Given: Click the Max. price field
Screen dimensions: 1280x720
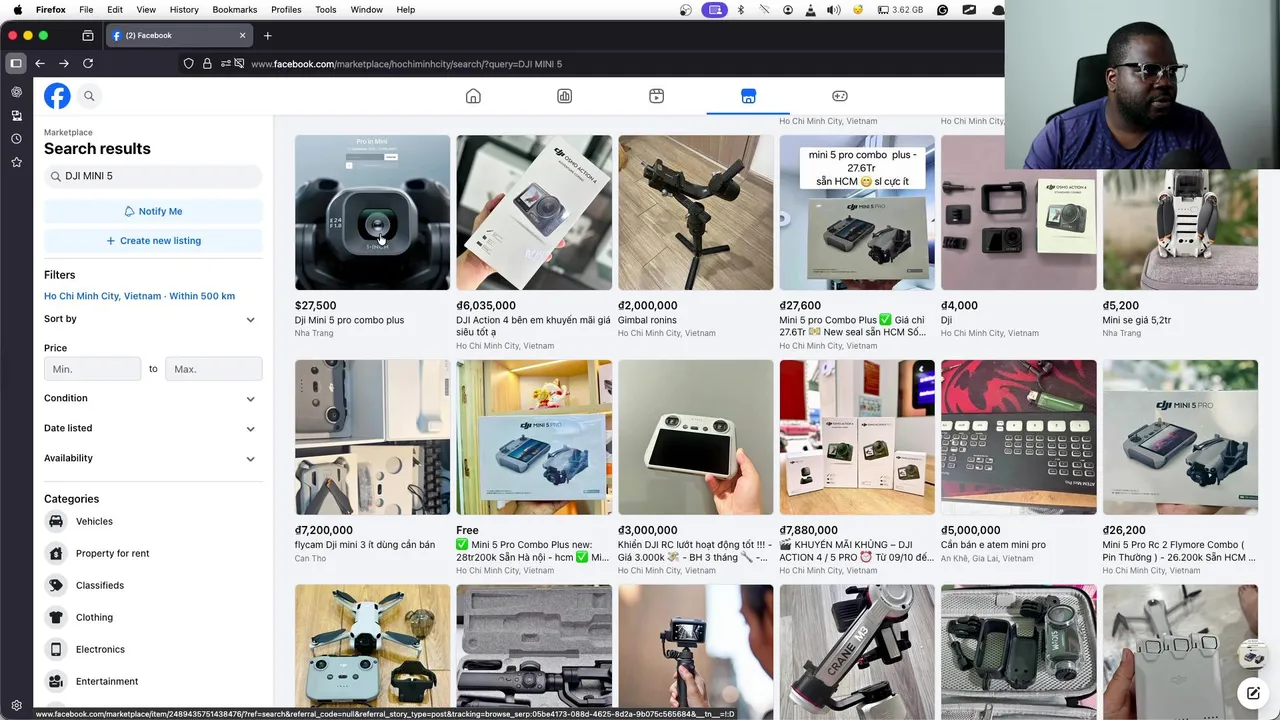Looking at the screenshot, I should pyautogui.click(x=213, y=369).
